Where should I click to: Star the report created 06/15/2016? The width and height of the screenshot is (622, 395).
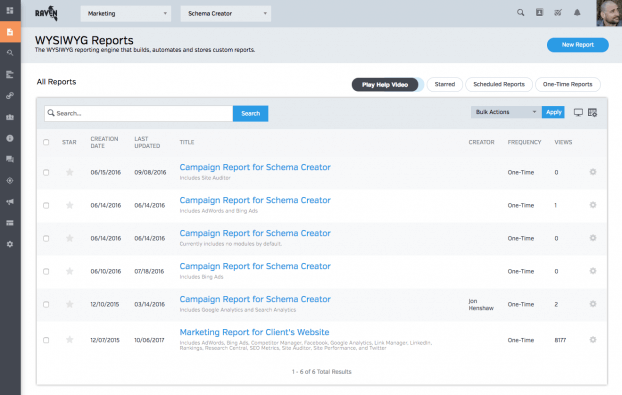click(69, 172)
